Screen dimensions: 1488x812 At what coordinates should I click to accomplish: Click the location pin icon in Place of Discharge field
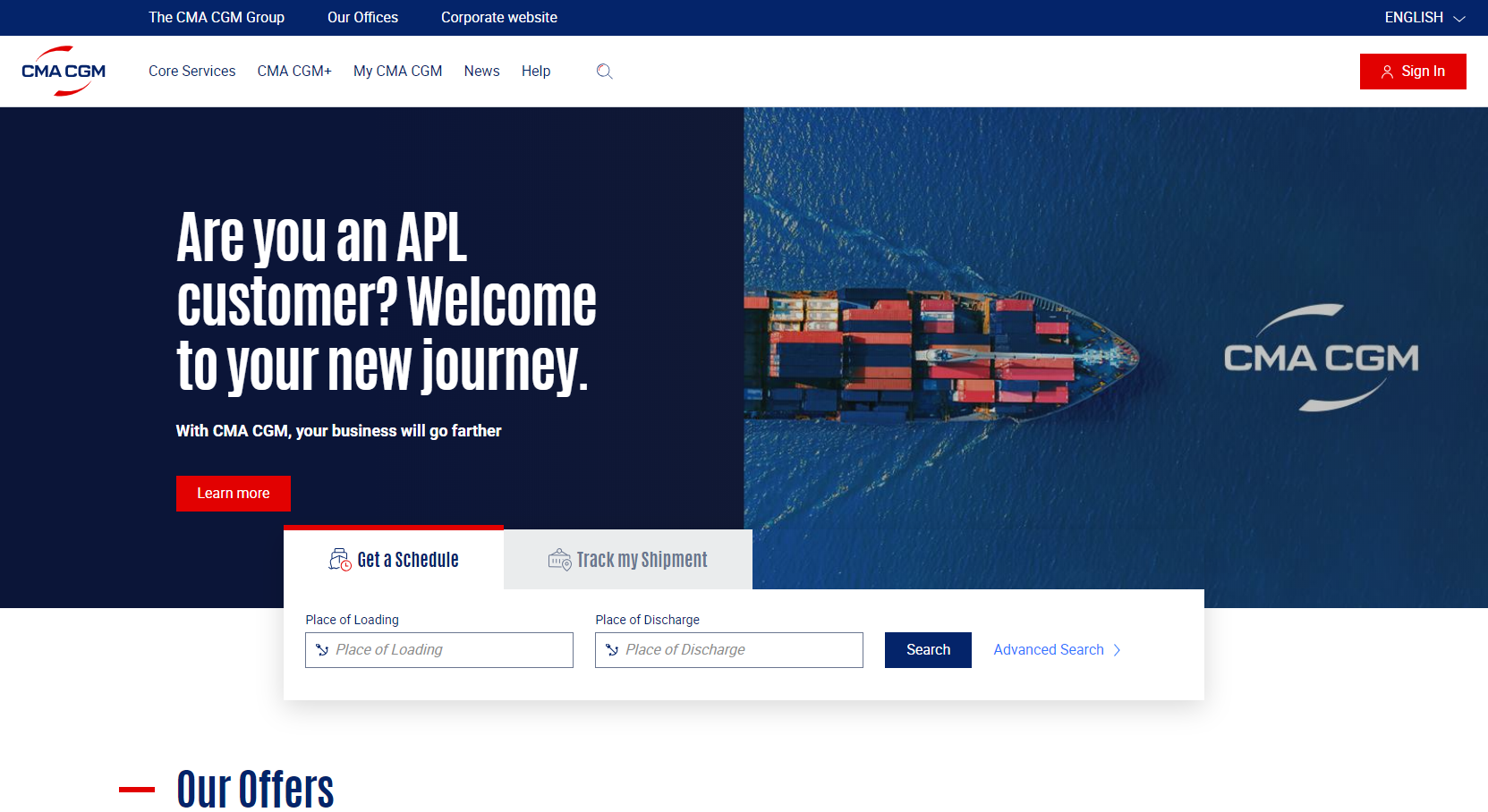click(x=611, y=650)
